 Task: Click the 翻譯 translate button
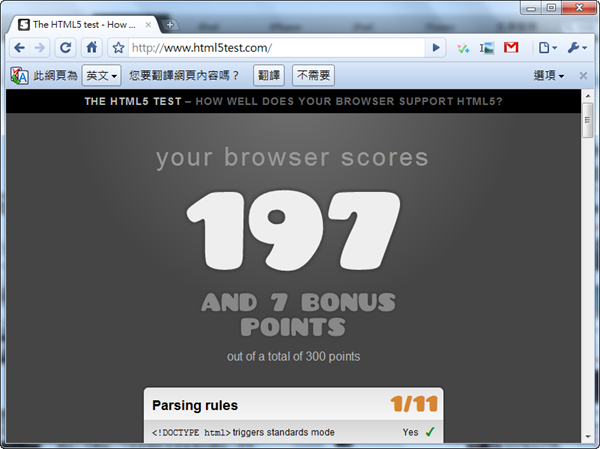pyautogui.click(x=269, y=75)
